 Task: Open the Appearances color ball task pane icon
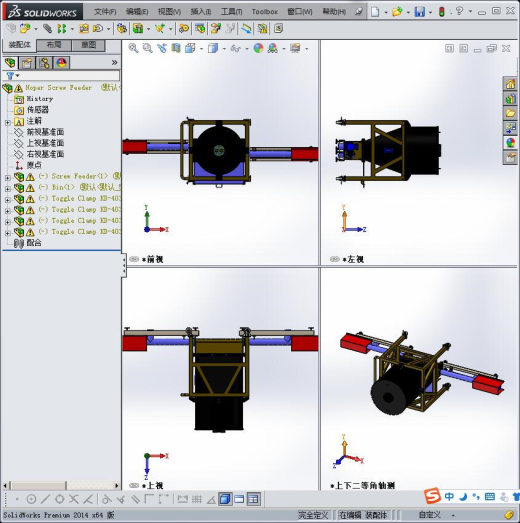point(510,143)
